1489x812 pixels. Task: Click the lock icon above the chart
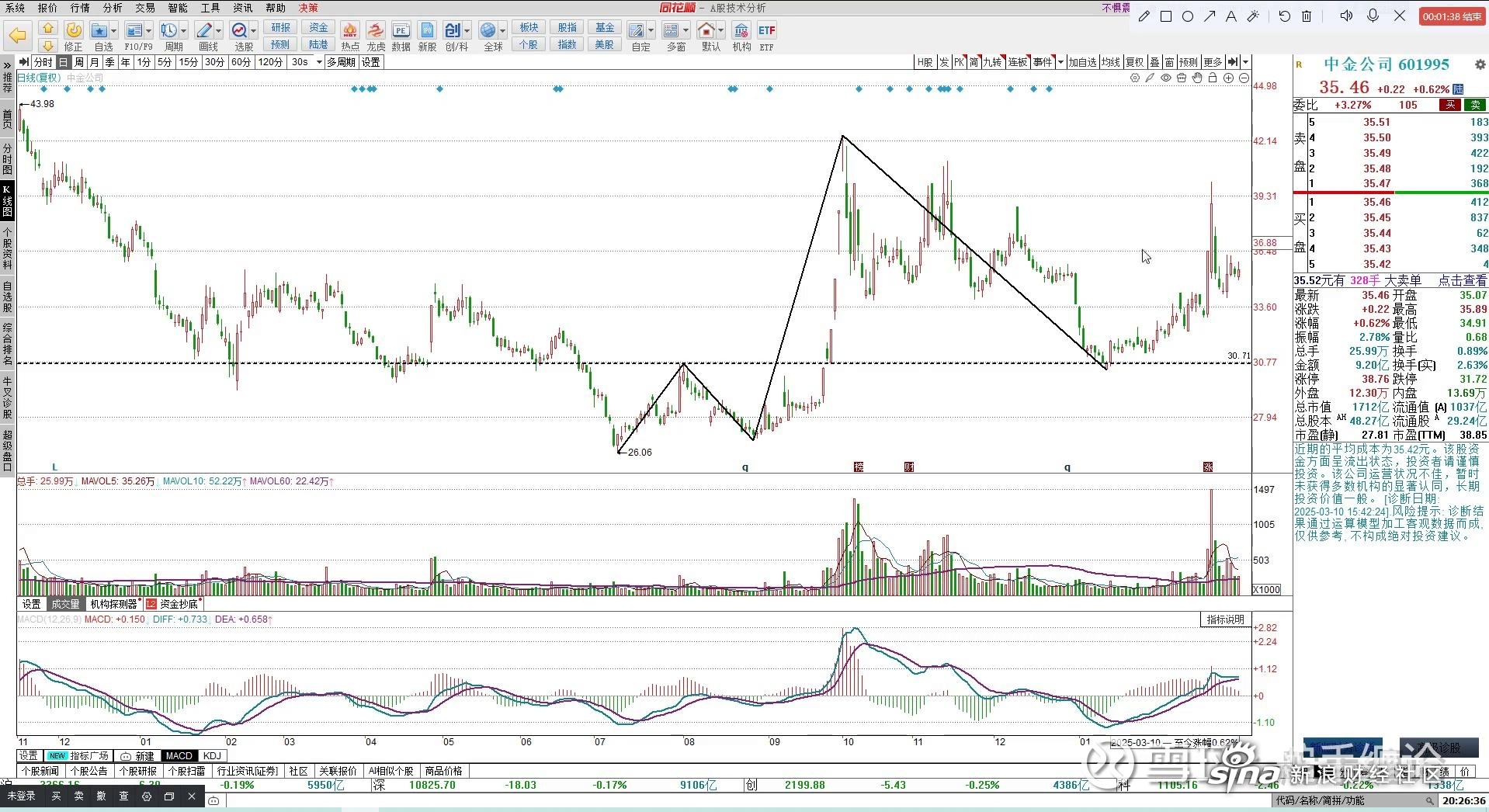point(1213,78)
